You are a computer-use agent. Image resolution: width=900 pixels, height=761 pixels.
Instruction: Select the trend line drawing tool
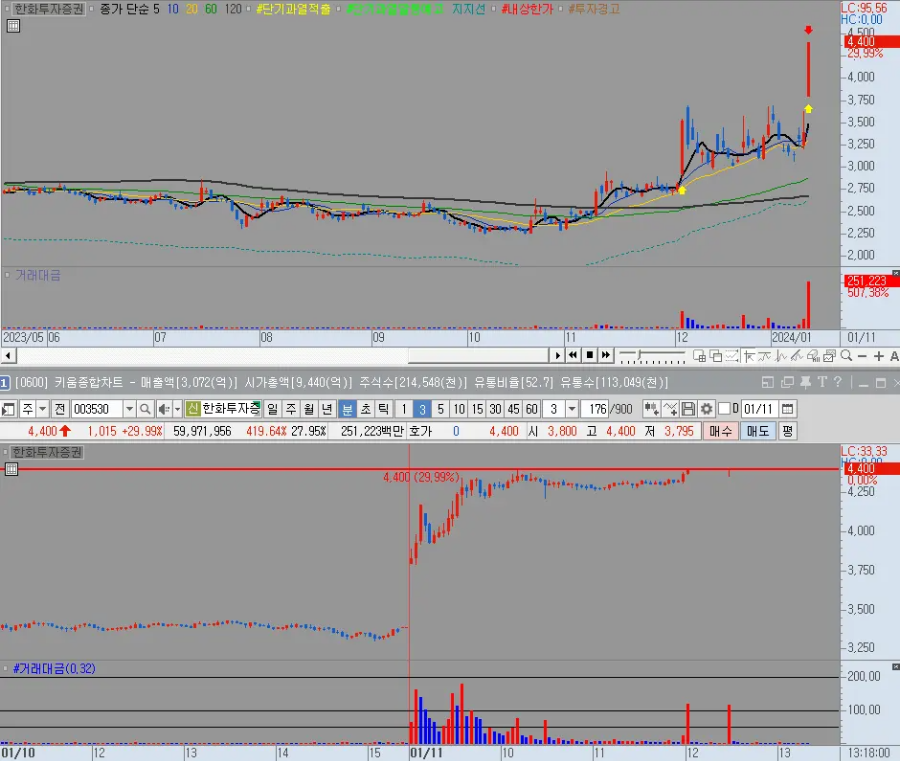pos(764,356)
